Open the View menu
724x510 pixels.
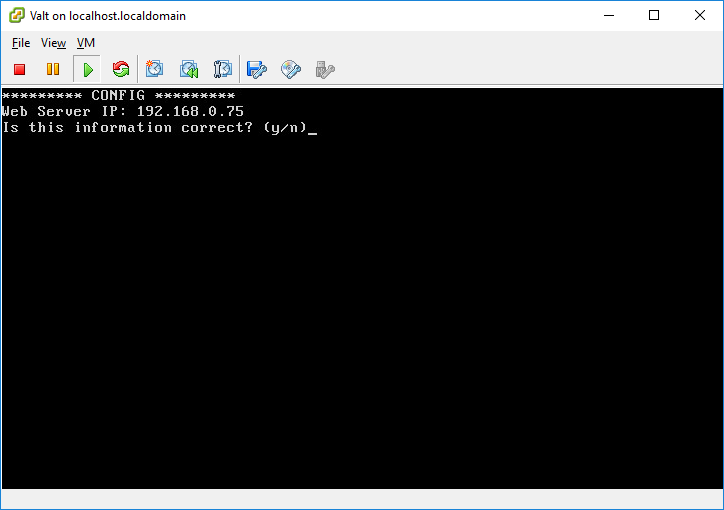(54, 43)
